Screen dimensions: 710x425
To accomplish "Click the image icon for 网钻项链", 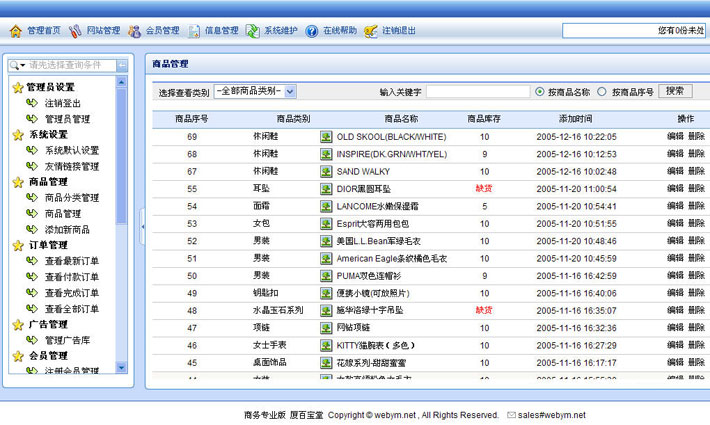I will (x=326, y=328).
